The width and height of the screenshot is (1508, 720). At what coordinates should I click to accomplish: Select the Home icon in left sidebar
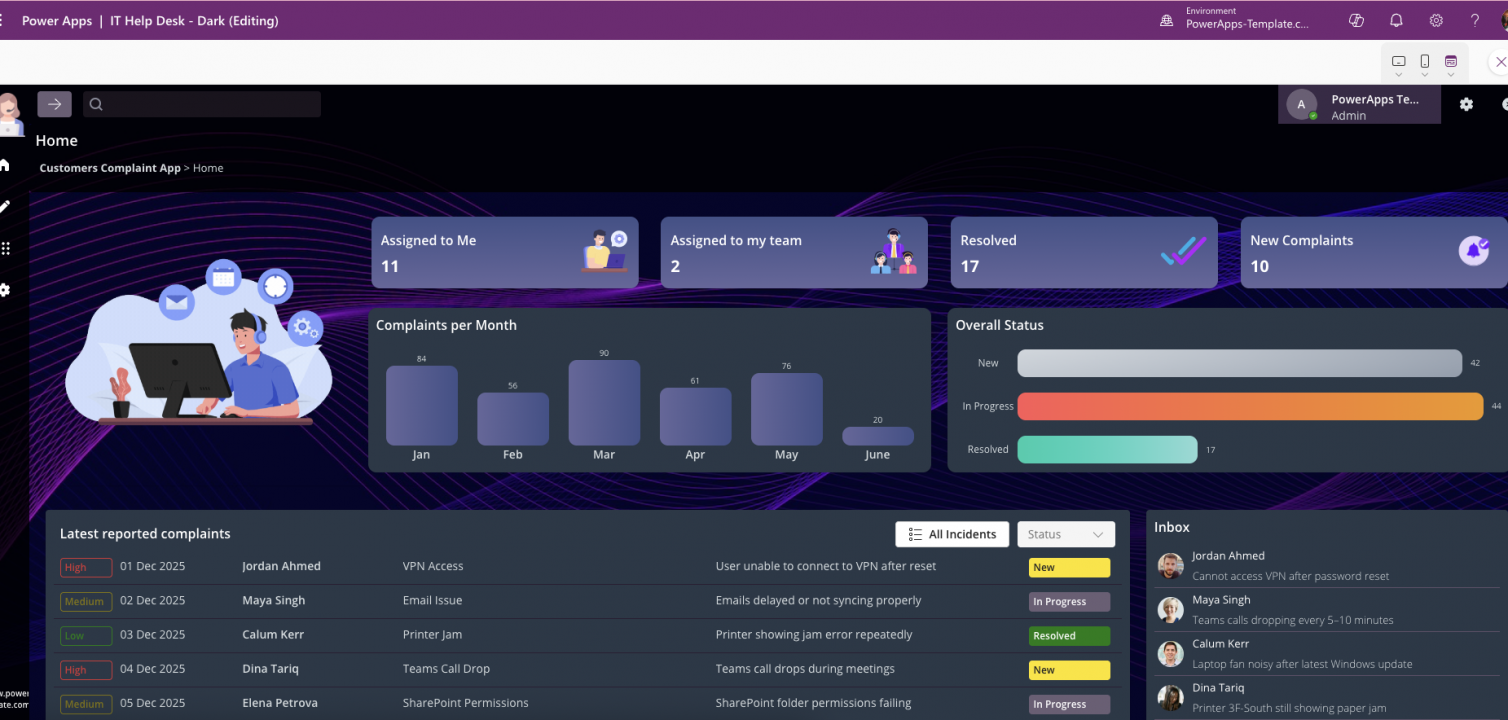coord(5,165)
